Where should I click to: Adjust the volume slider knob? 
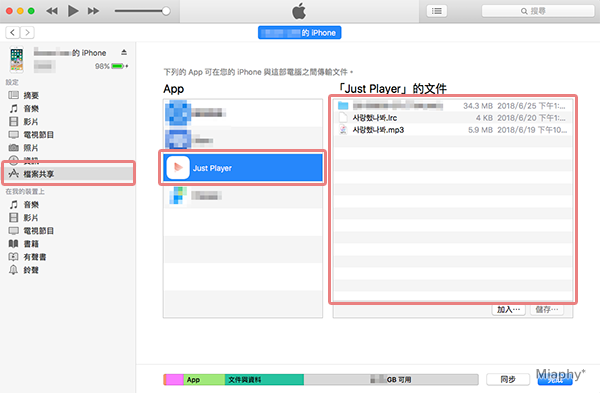click(166, 11)
